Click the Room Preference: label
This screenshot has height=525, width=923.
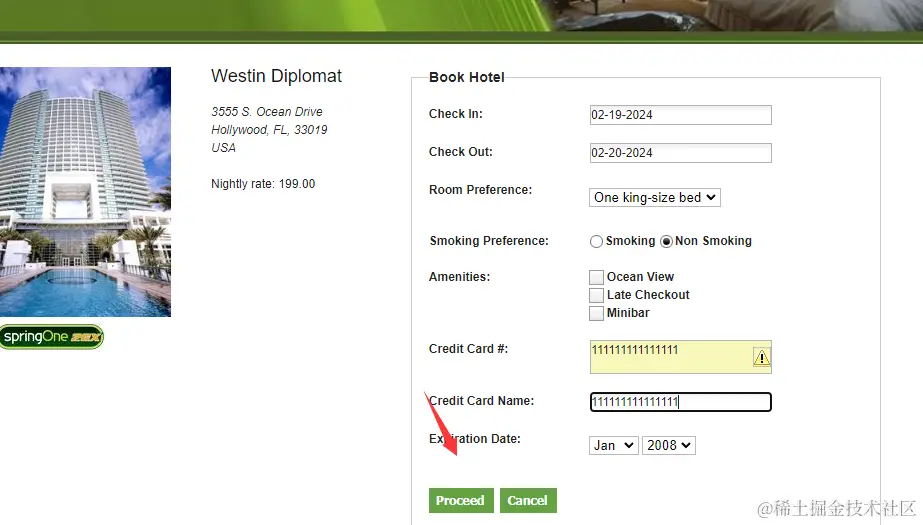click(x=480, y=190)
